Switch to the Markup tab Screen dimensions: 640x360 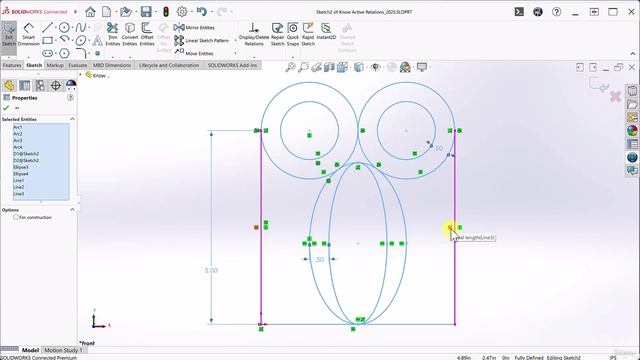point(55,65)
